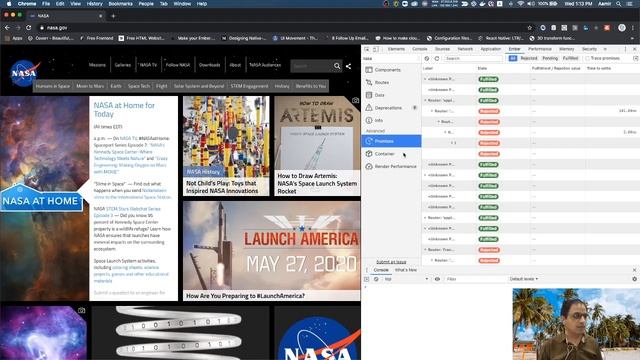
Task: Filter promises by Pending
Action: coord(550,58)
